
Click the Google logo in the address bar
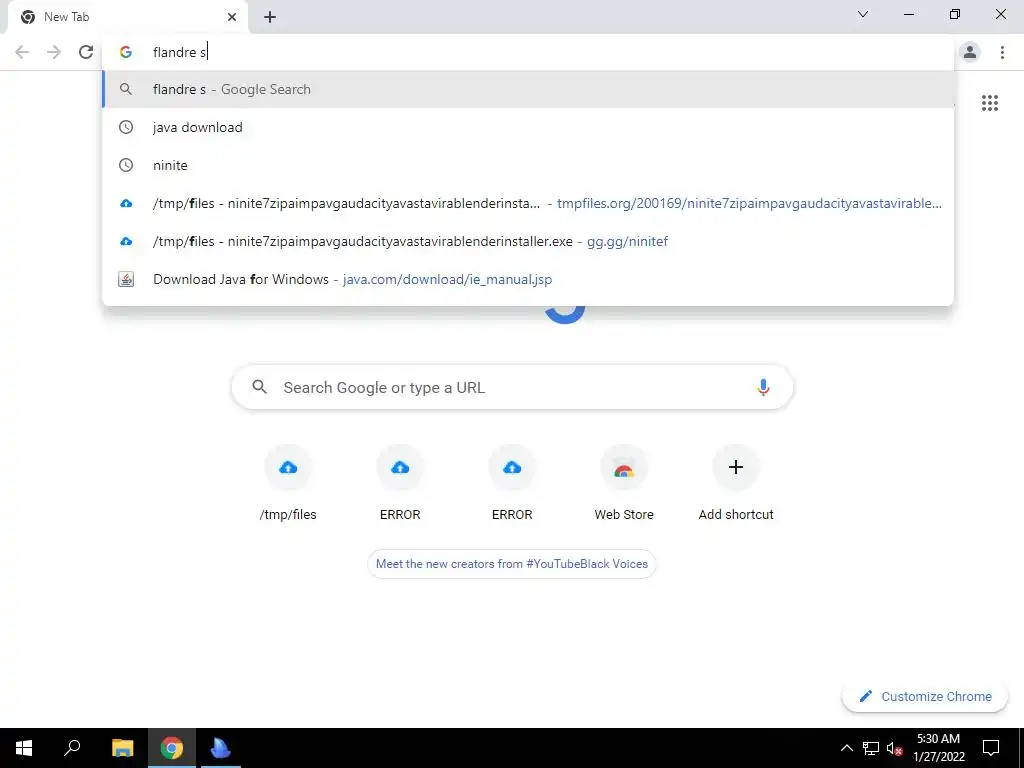point(126,52)
